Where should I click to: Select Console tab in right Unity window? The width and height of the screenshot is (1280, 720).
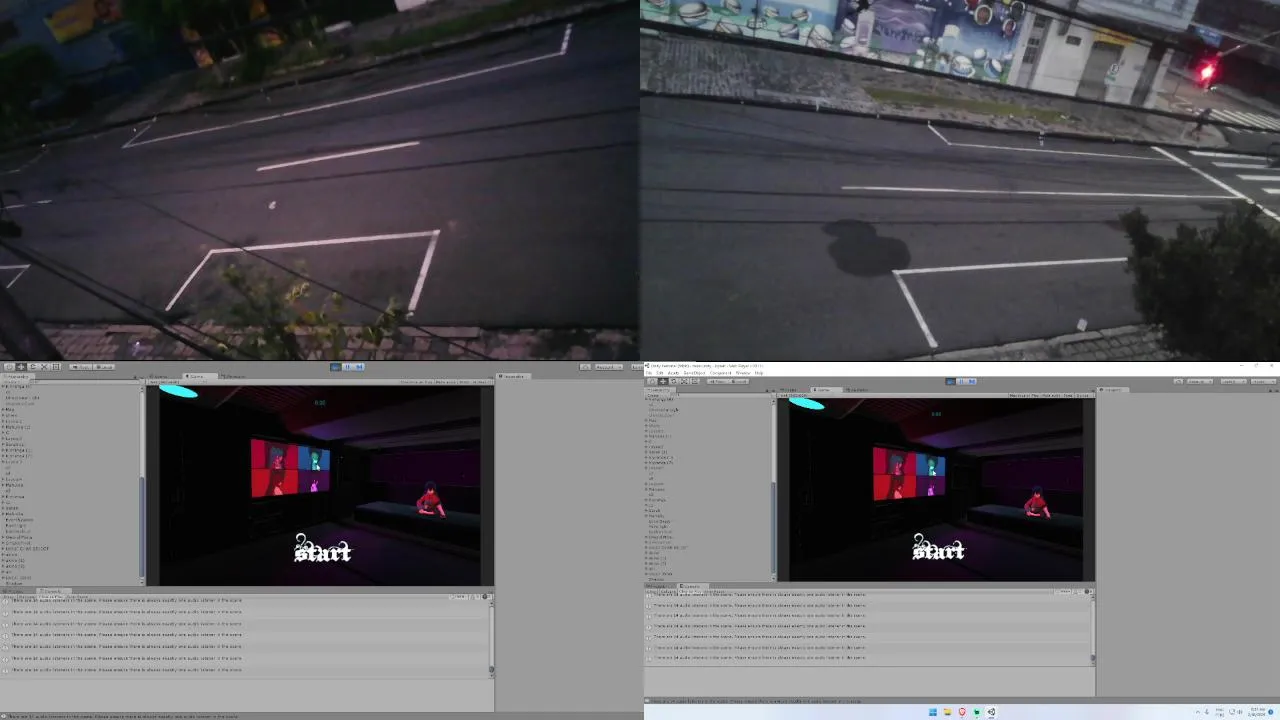click(x=691, y=586)
